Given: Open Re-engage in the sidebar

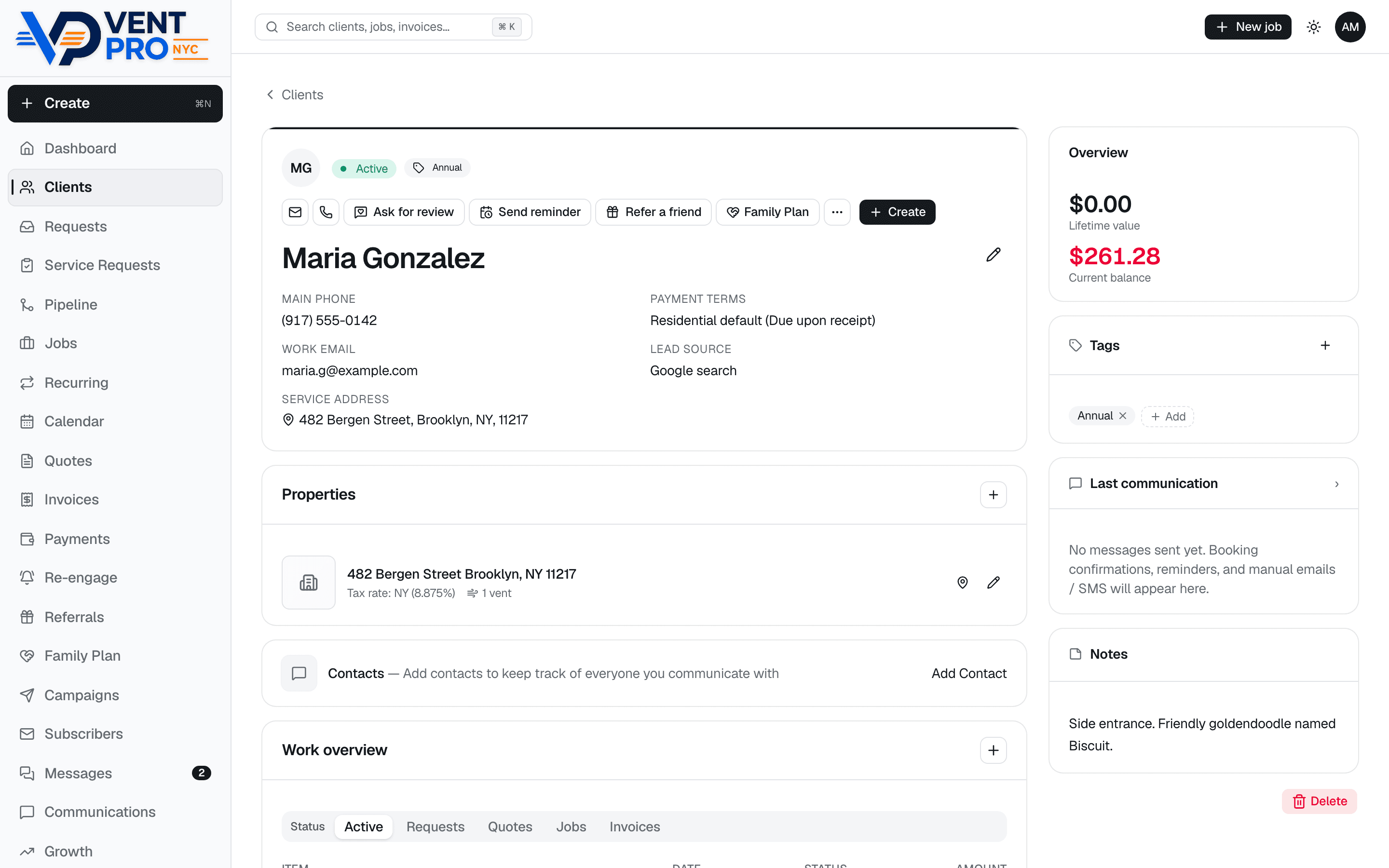Looking at the screenshot, I should pyautogui.click(x=115, y=578).
